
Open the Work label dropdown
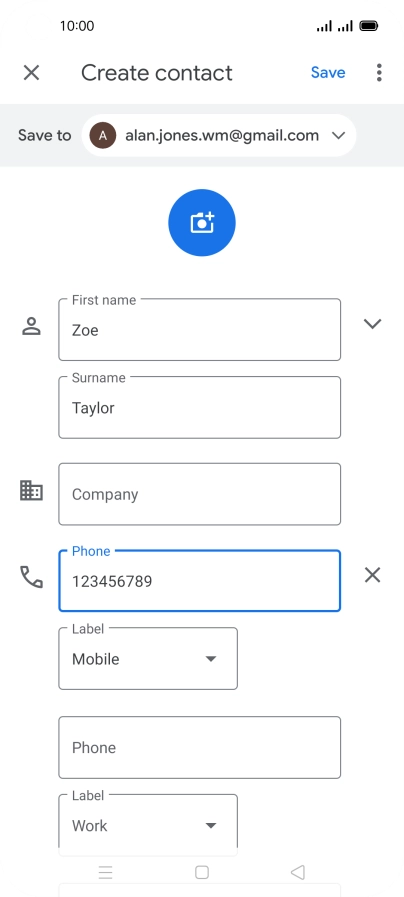pos(148,821)
